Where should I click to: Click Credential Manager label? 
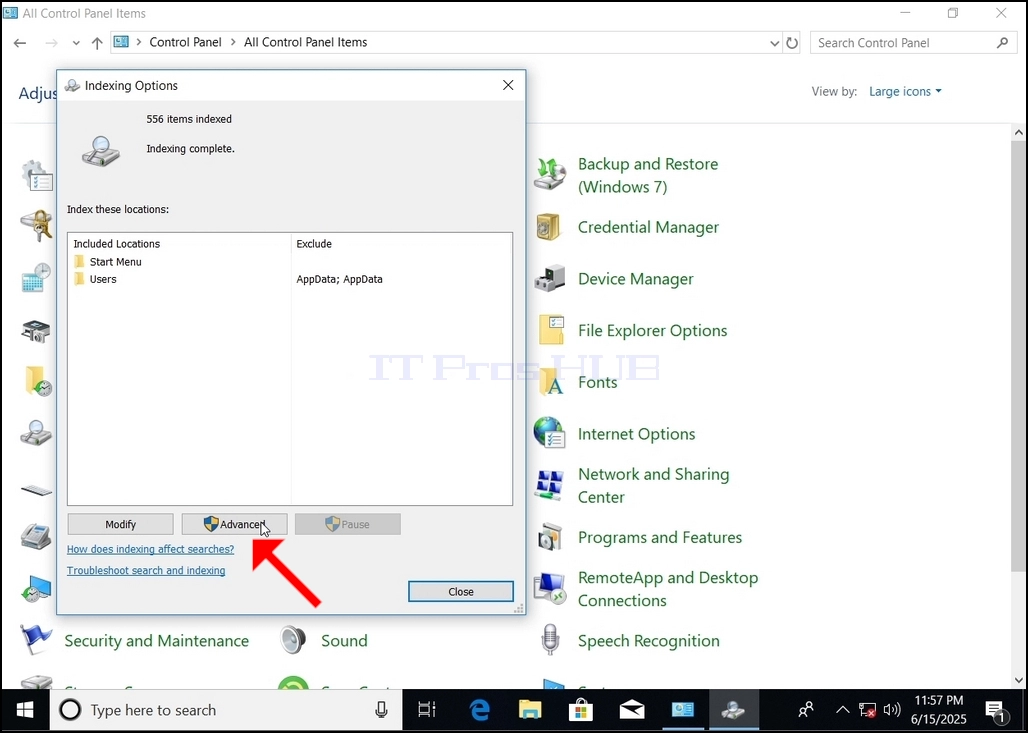point(648,227)
